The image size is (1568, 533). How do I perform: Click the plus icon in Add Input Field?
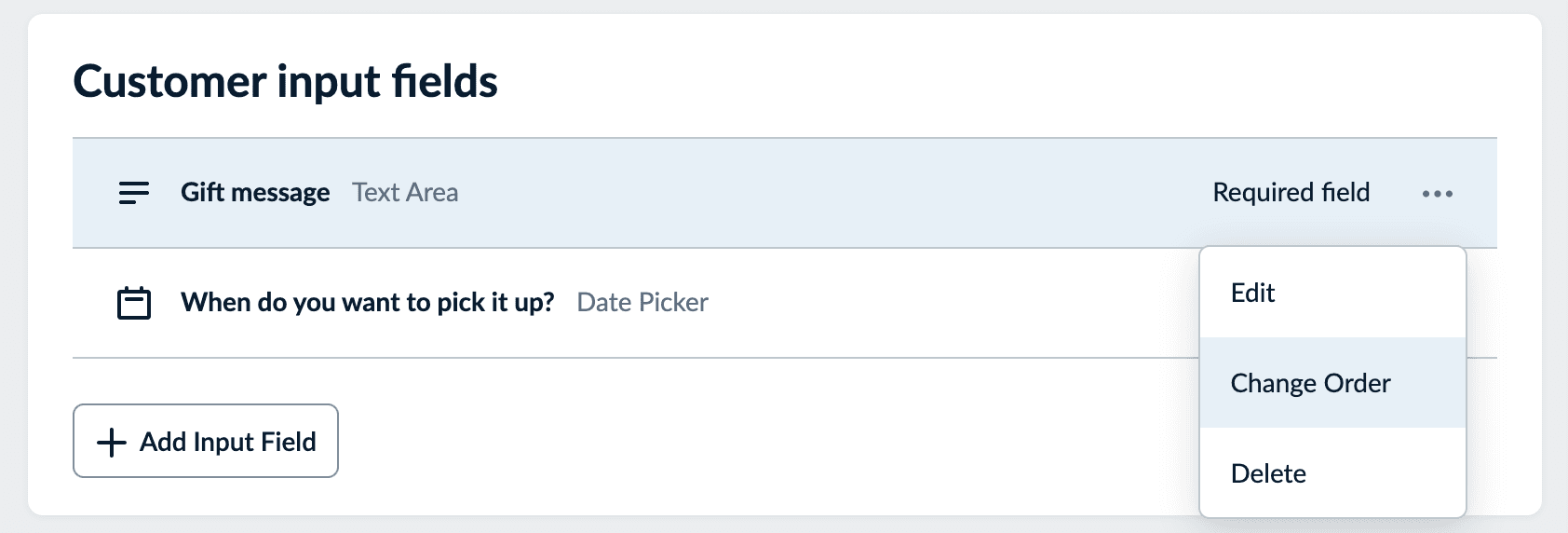(x=112, y=442)
